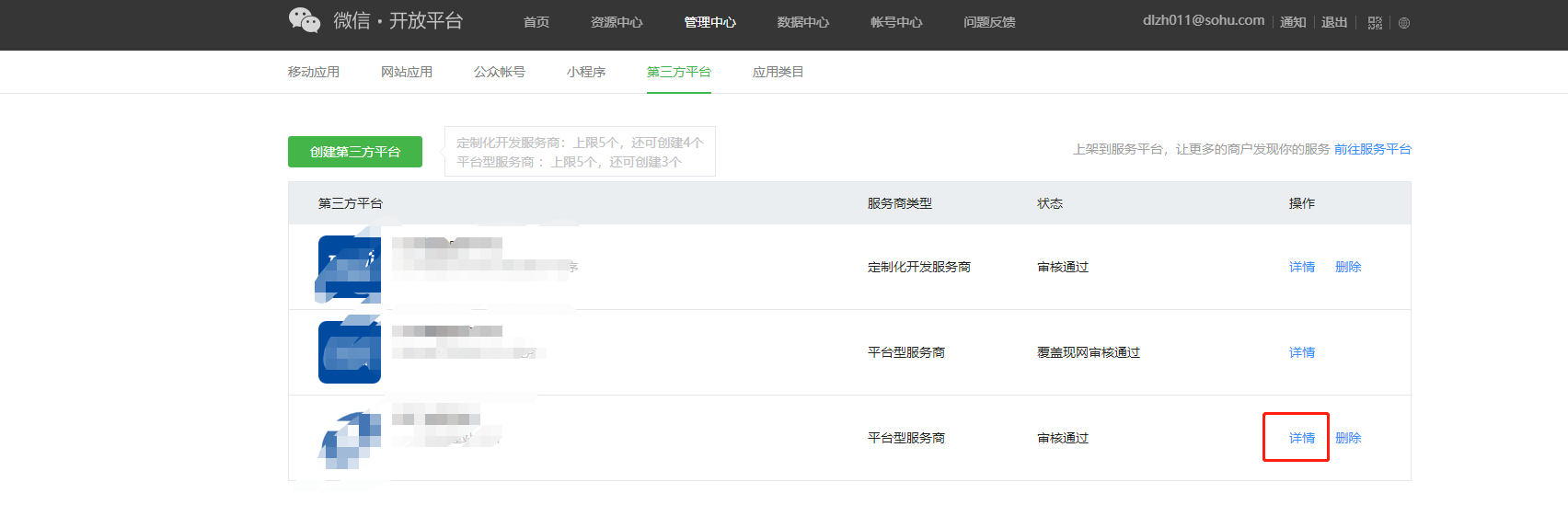Image resolution: width=1568 pixels, height=528 pixels.
Task: Click the third platform's logo thumbnail
Action: coord(350,439)
